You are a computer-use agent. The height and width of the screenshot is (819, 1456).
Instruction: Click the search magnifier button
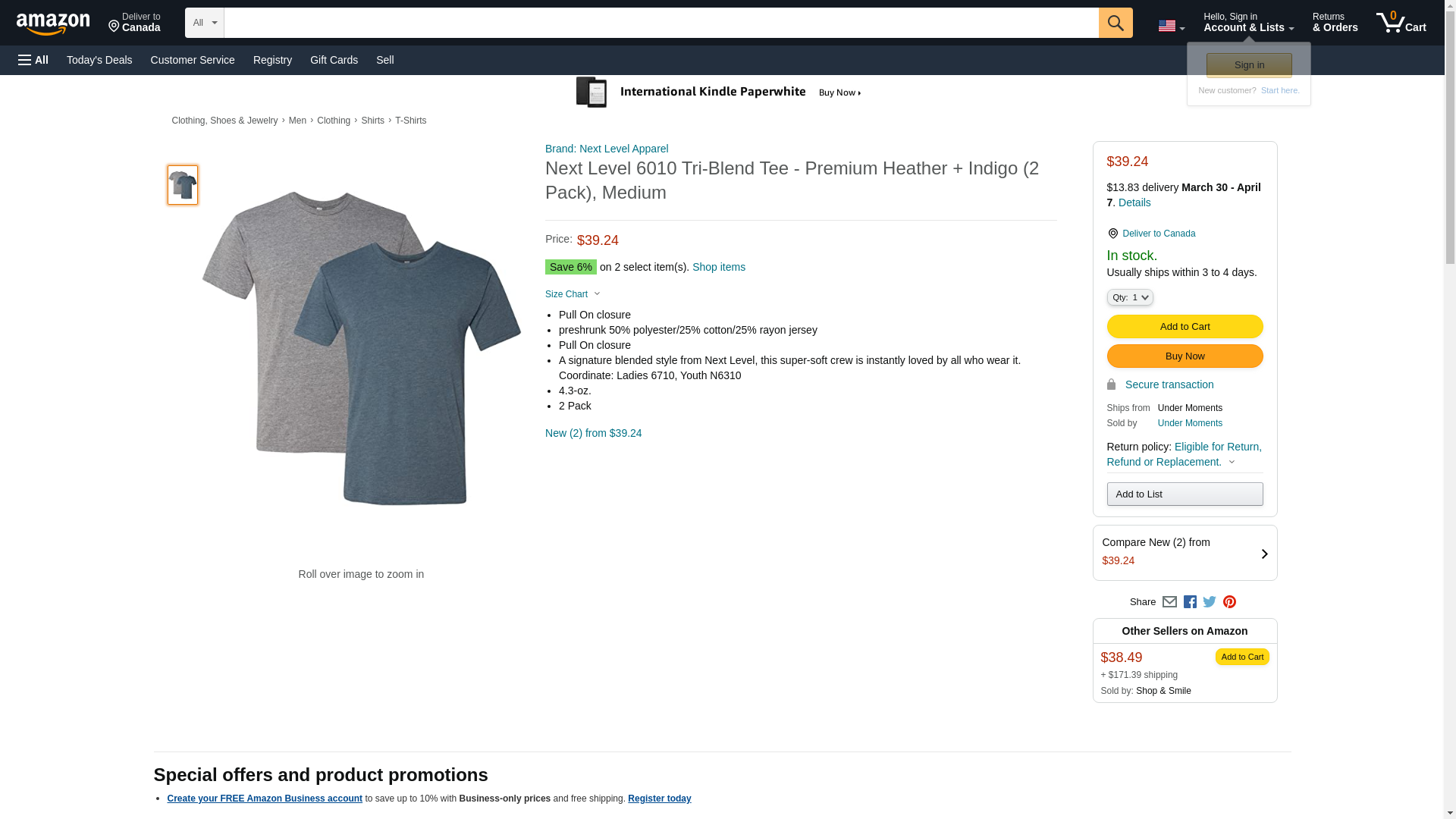(x=1115, y=23)
